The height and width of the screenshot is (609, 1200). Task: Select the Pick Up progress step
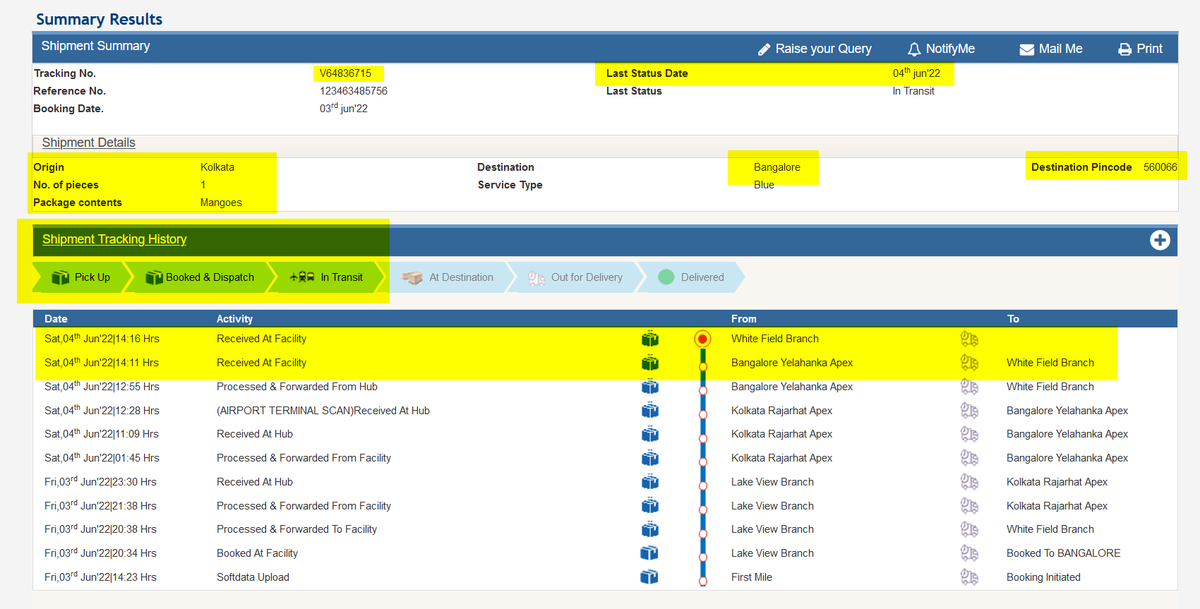[78, 277]
